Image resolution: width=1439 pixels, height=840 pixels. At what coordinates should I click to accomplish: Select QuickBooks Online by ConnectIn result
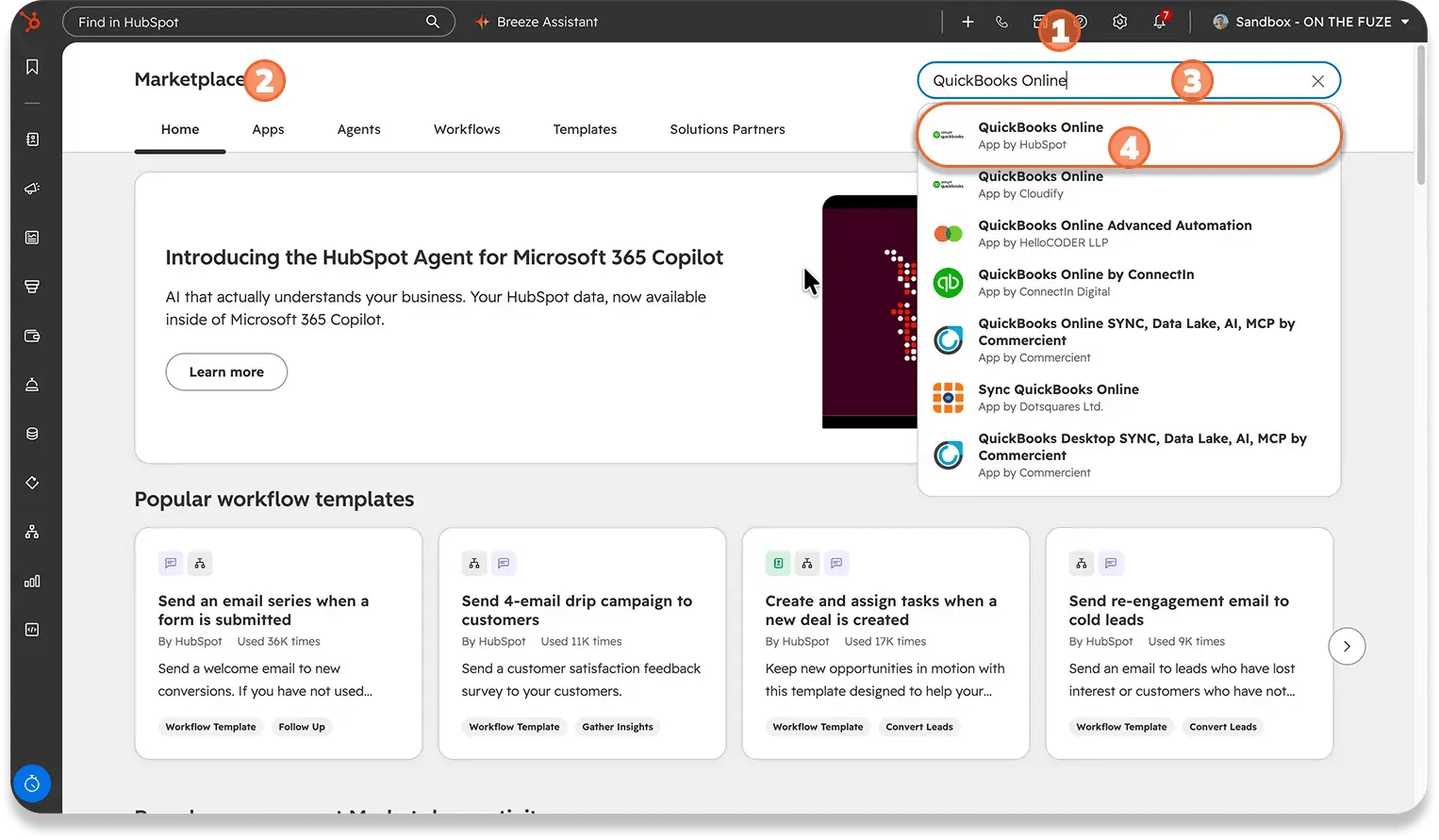(x=1129, y=283)
